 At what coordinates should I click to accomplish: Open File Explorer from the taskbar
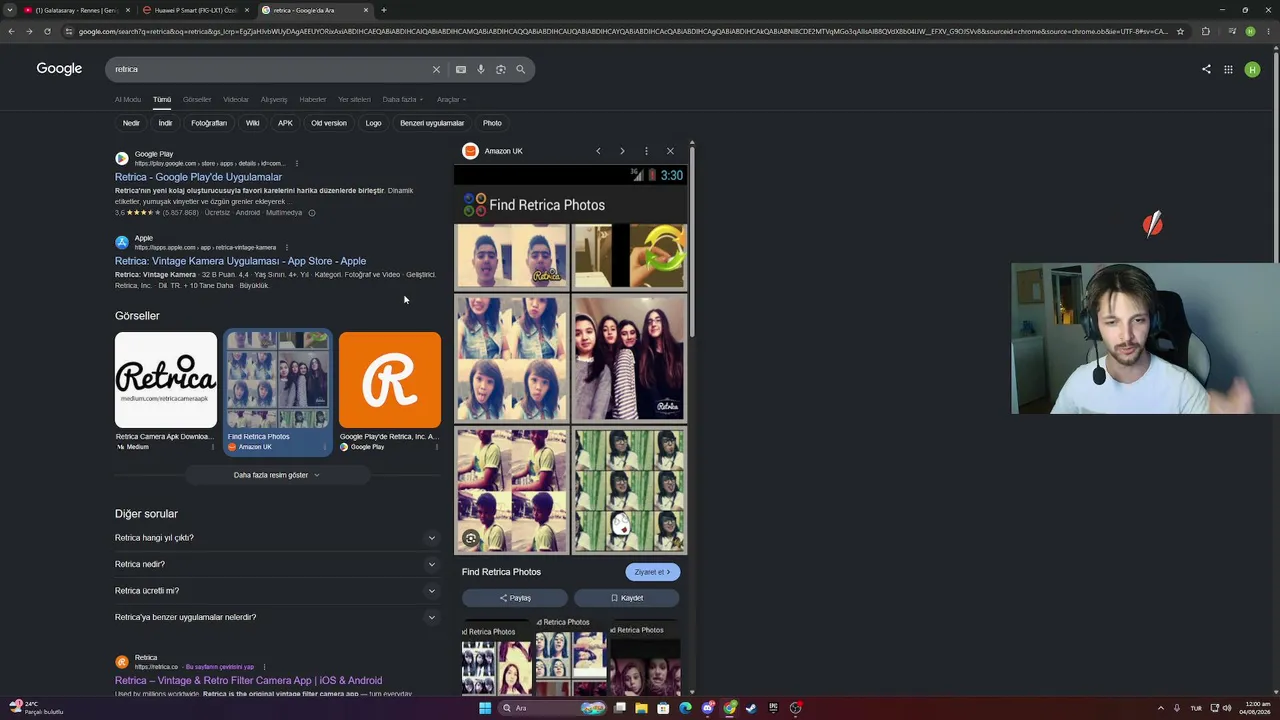pos(641,708)
